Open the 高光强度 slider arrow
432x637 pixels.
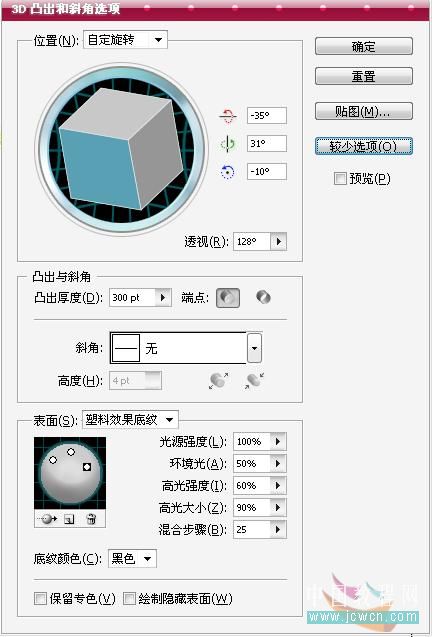pos(278,485)
